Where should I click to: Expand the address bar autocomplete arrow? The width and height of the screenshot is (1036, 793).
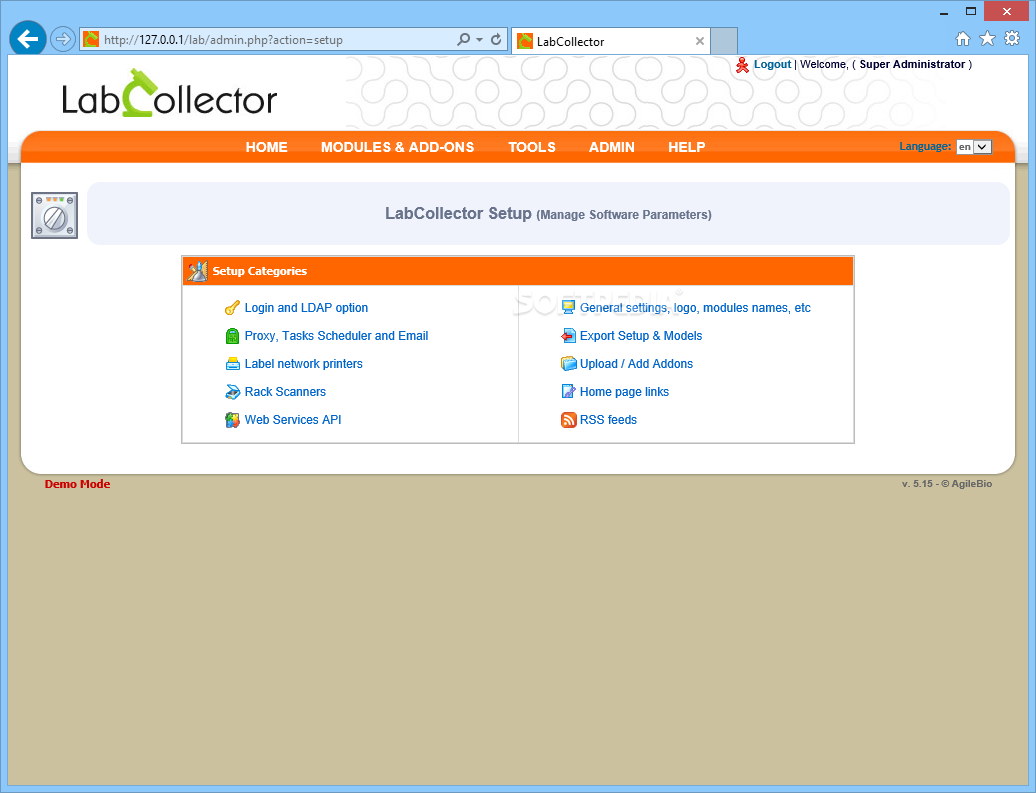tap(480, 40)
